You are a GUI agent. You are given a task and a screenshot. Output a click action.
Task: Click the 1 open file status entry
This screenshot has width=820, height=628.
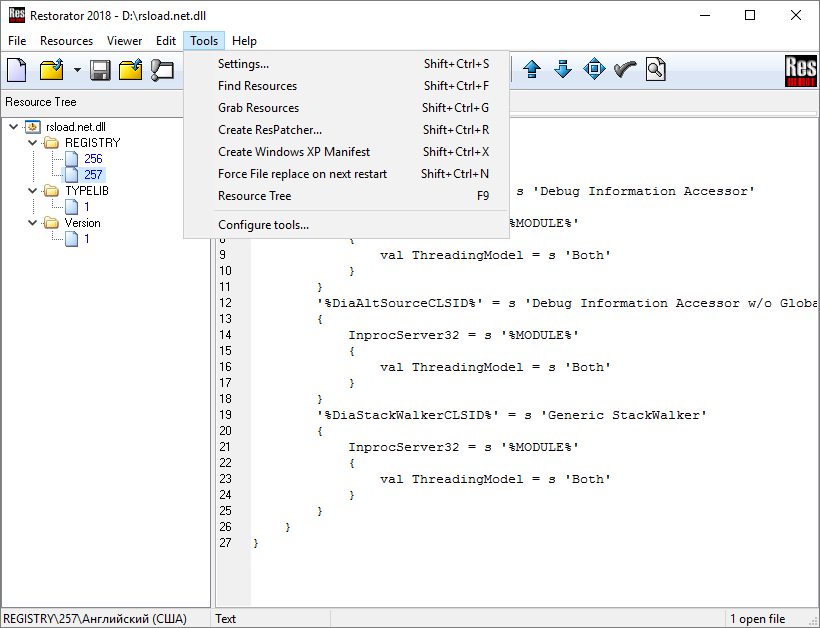pos(757,619)
